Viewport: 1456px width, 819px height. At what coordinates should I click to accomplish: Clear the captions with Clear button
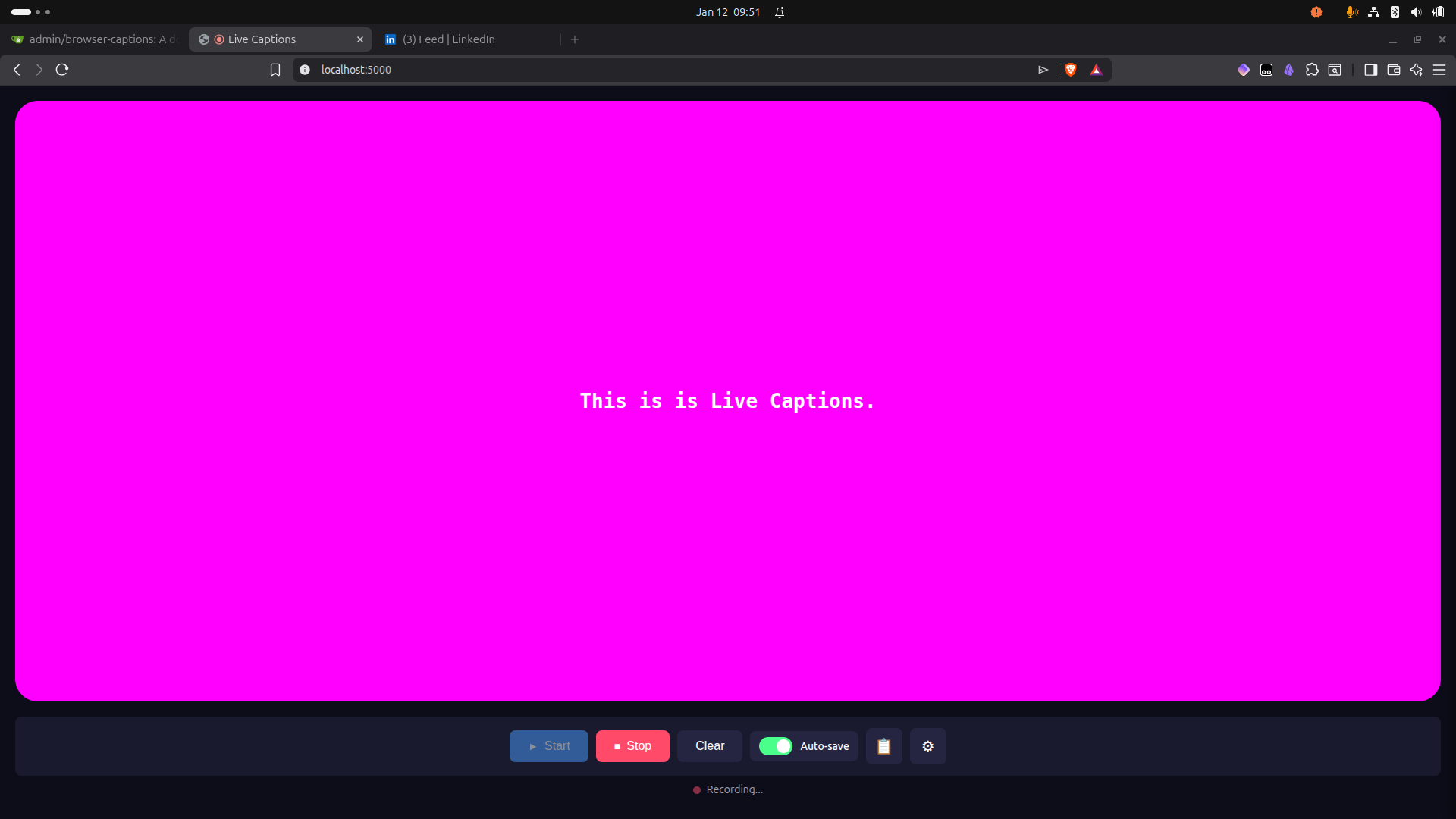[709, 746]
